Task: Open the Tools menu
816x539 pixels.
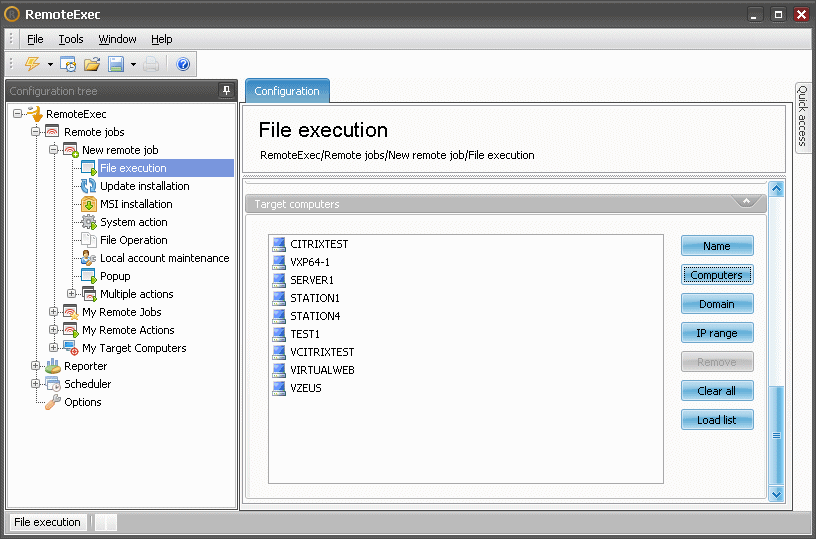Action: pos(71,39)
